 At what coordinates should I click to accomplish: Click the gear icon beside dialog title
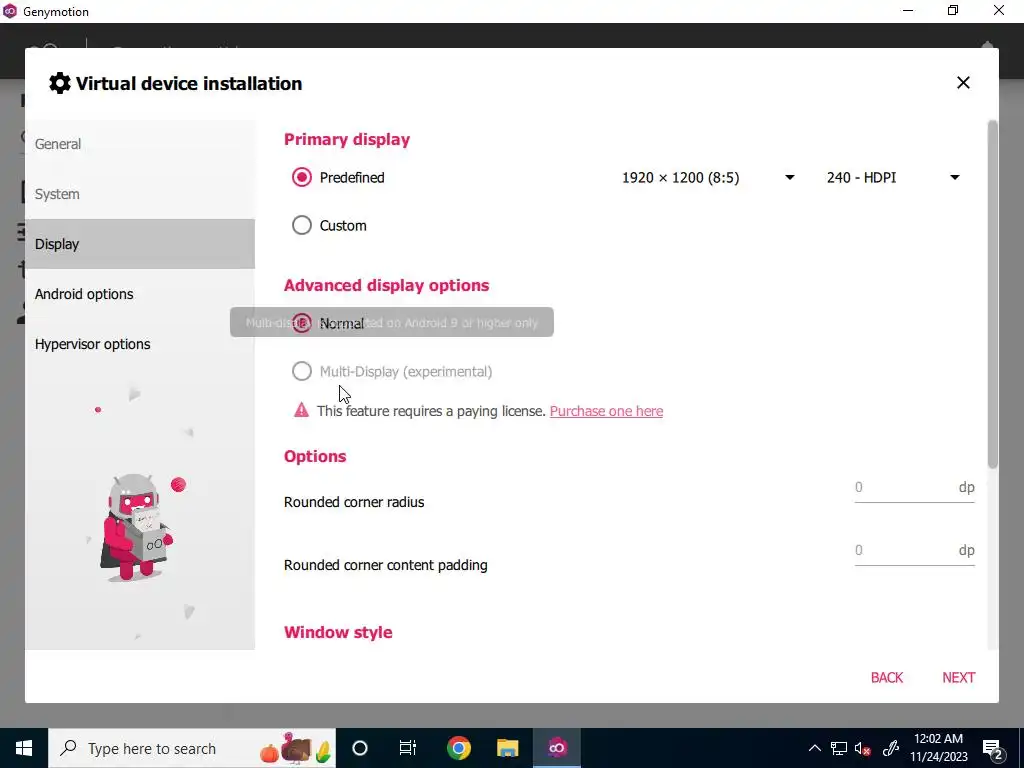(59, 84)
